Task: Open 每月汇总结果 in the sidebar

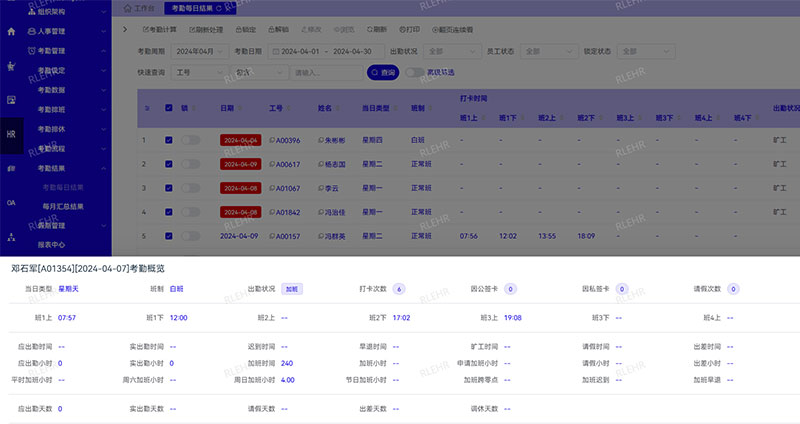Action: [x=63, y=206]
